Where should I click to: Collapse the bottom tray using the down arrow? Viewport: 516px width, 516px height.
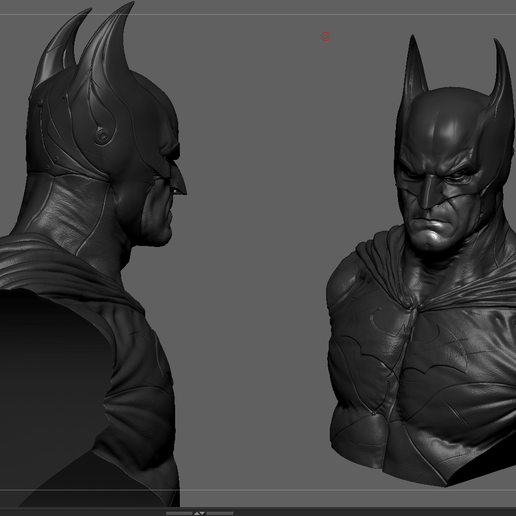coord(202,513)
